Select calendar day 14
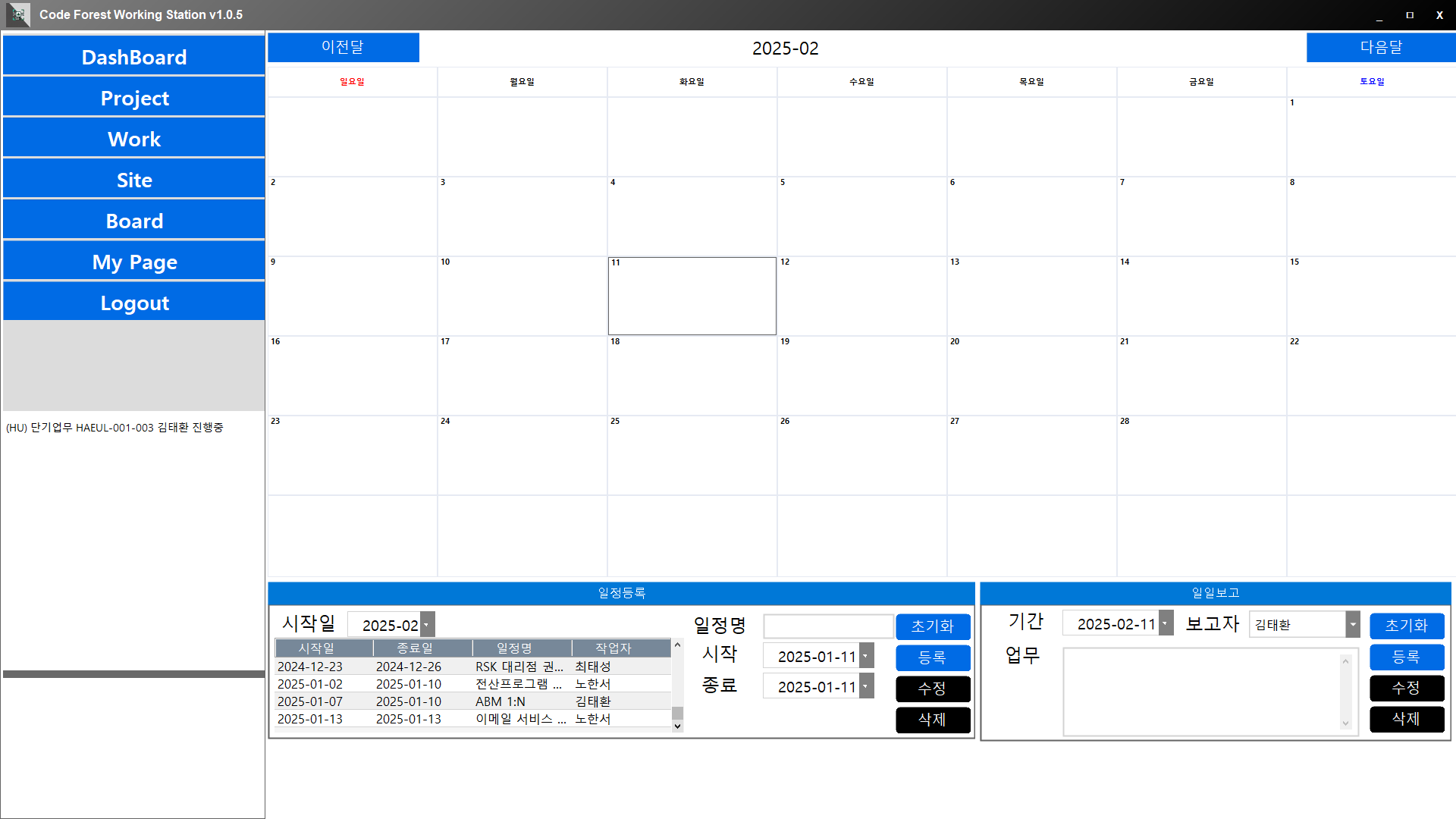 coord(1201,296)
